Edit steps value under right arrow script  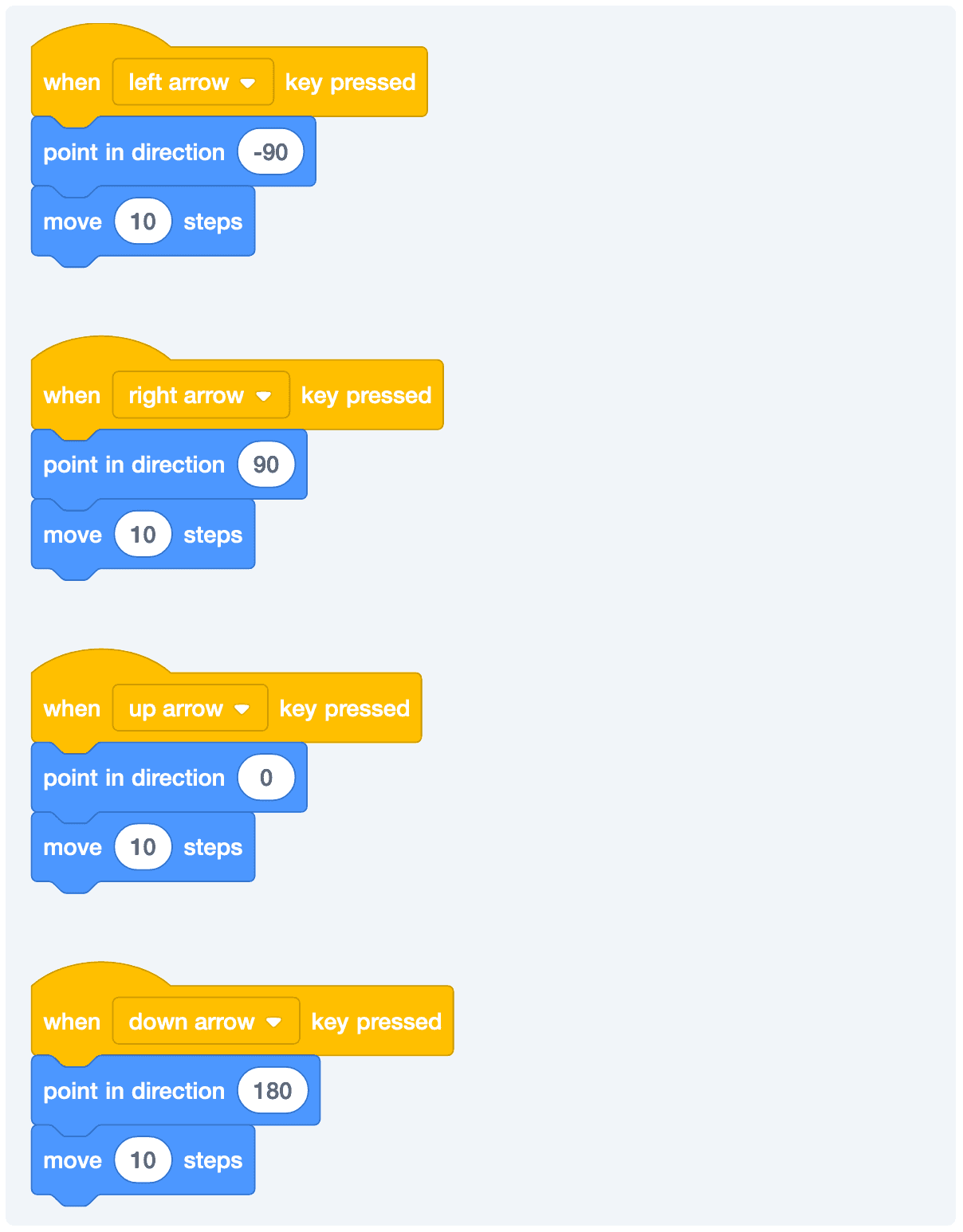coord(143,535)
